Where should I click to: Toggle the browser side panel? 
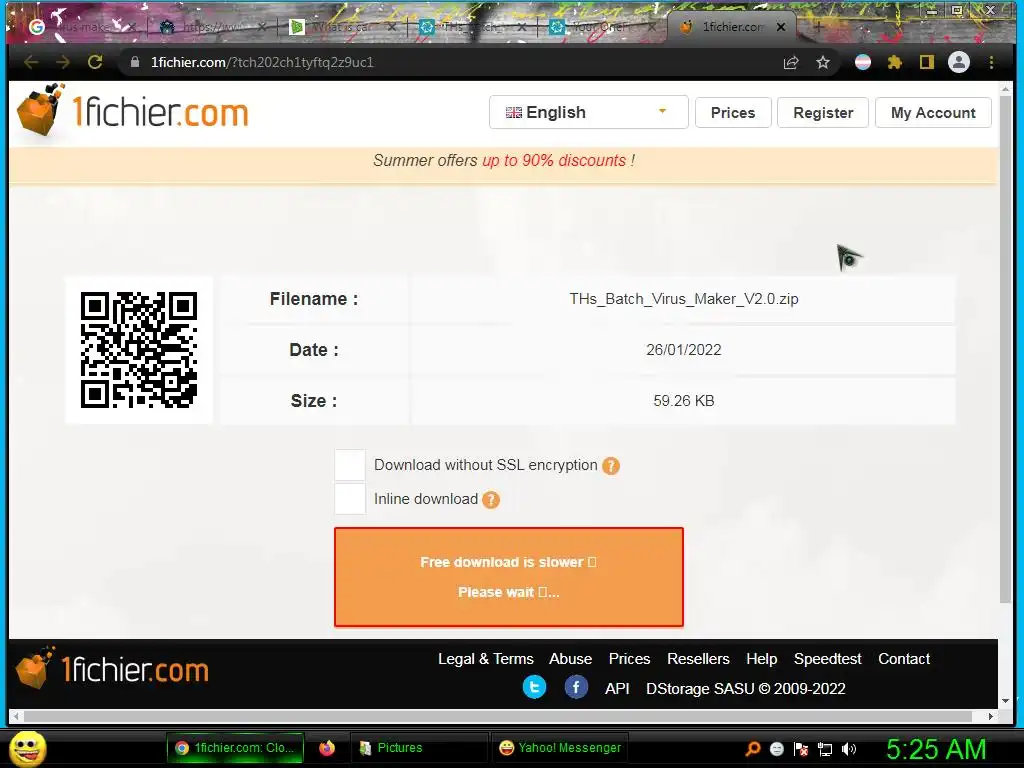point(927,62)
